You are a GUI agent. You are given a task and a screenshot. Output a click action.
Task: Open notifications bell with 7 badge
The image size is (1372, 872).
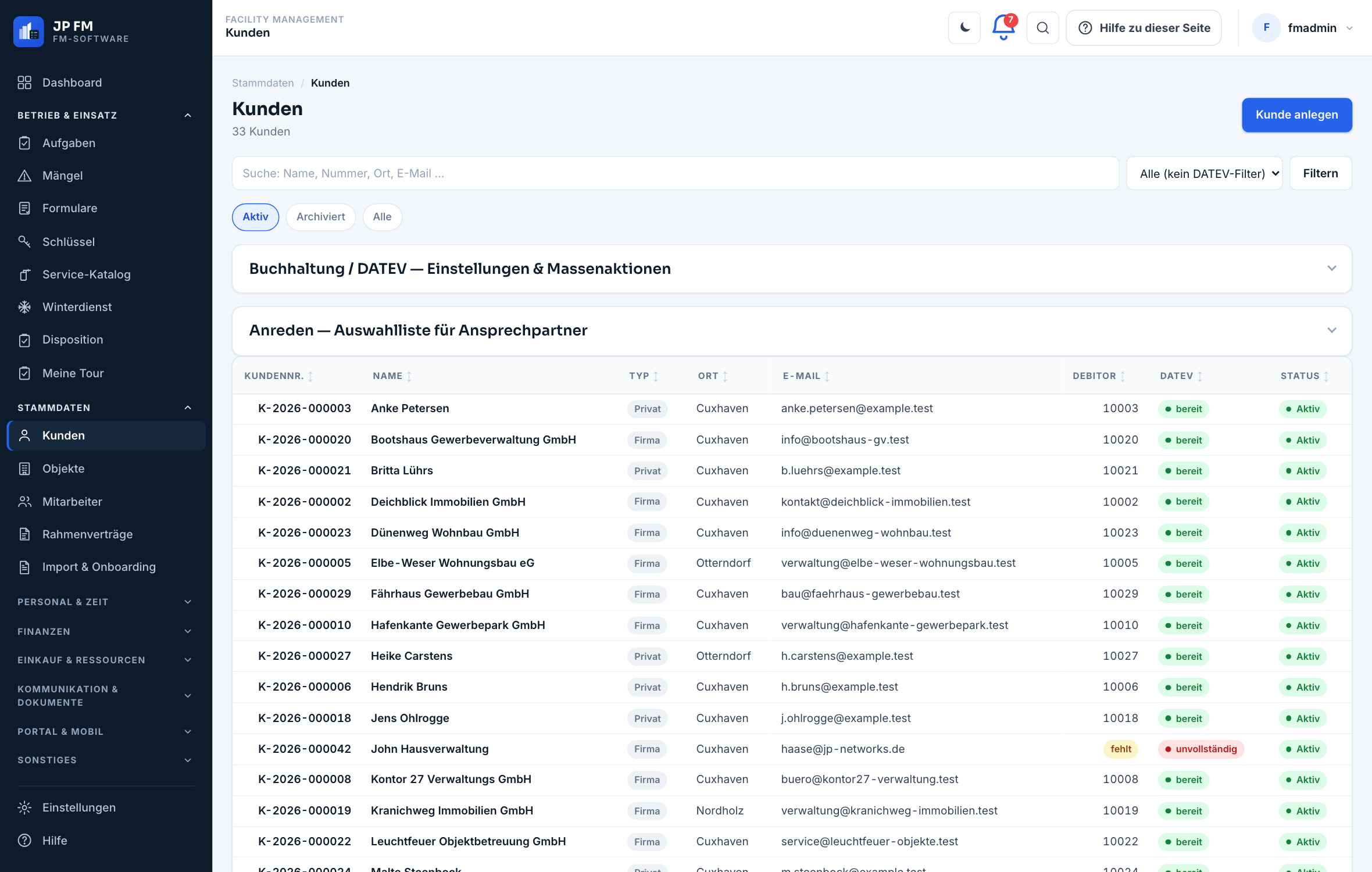1004,27
